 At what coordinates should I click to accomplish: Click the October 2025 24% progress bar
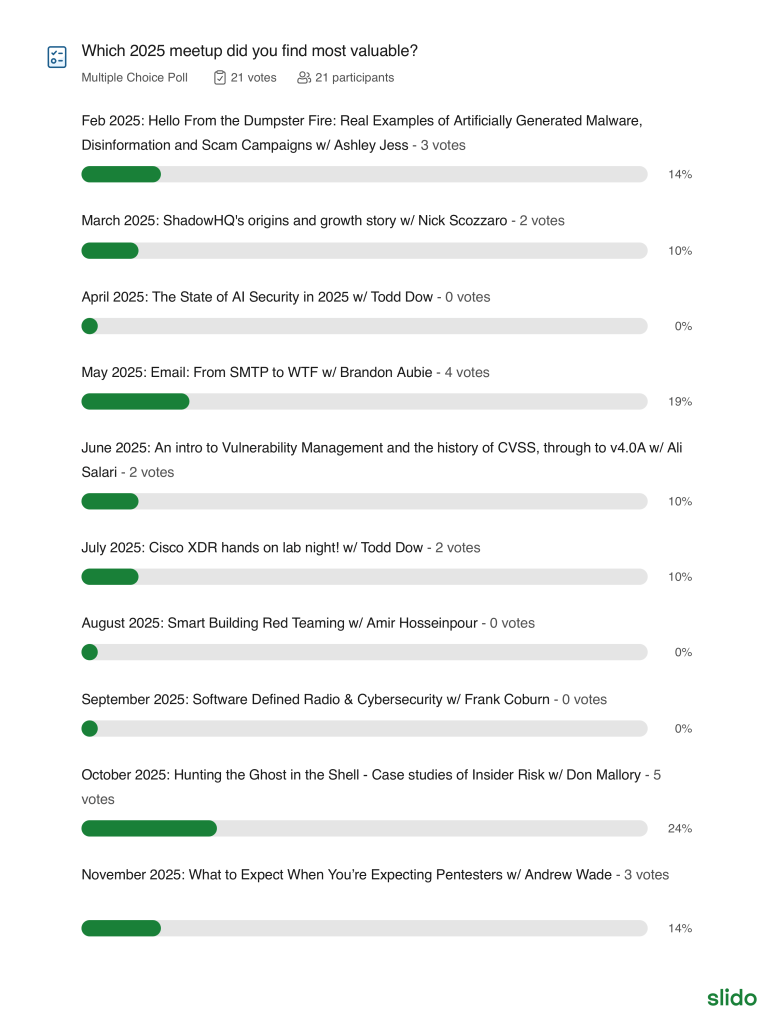(364, 828)
